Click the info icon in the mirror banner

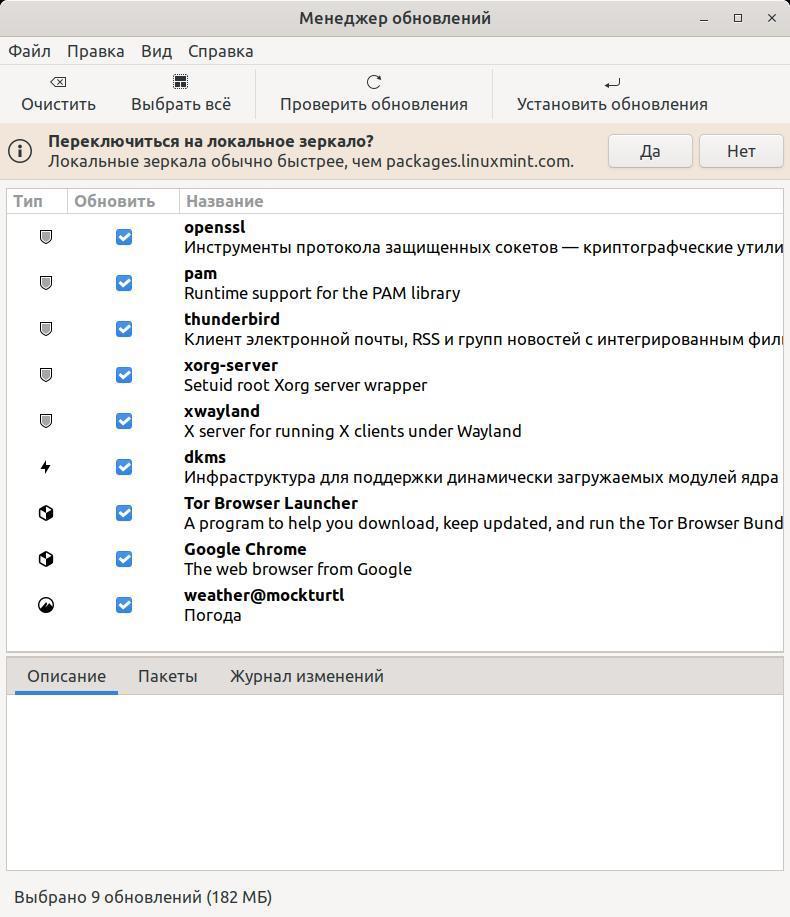point(20,151)
